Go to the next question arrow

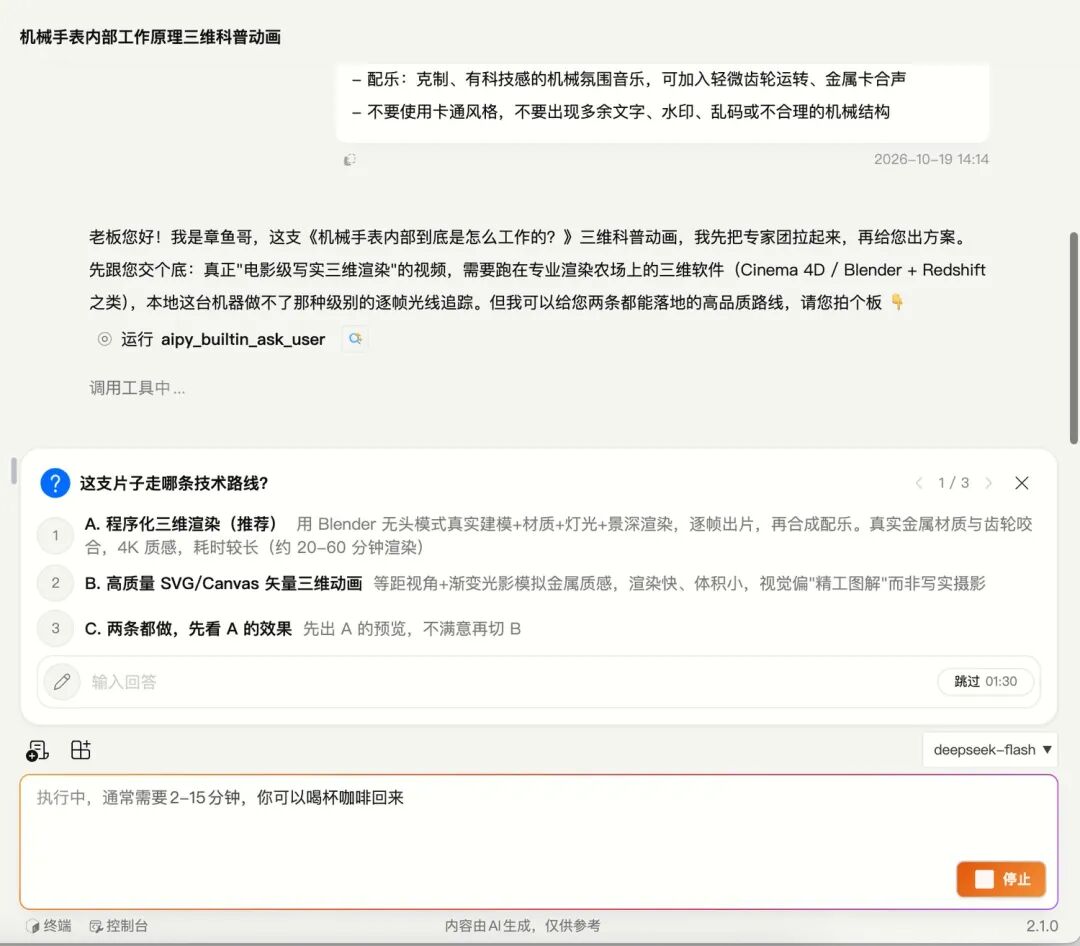tap(988, 483)
